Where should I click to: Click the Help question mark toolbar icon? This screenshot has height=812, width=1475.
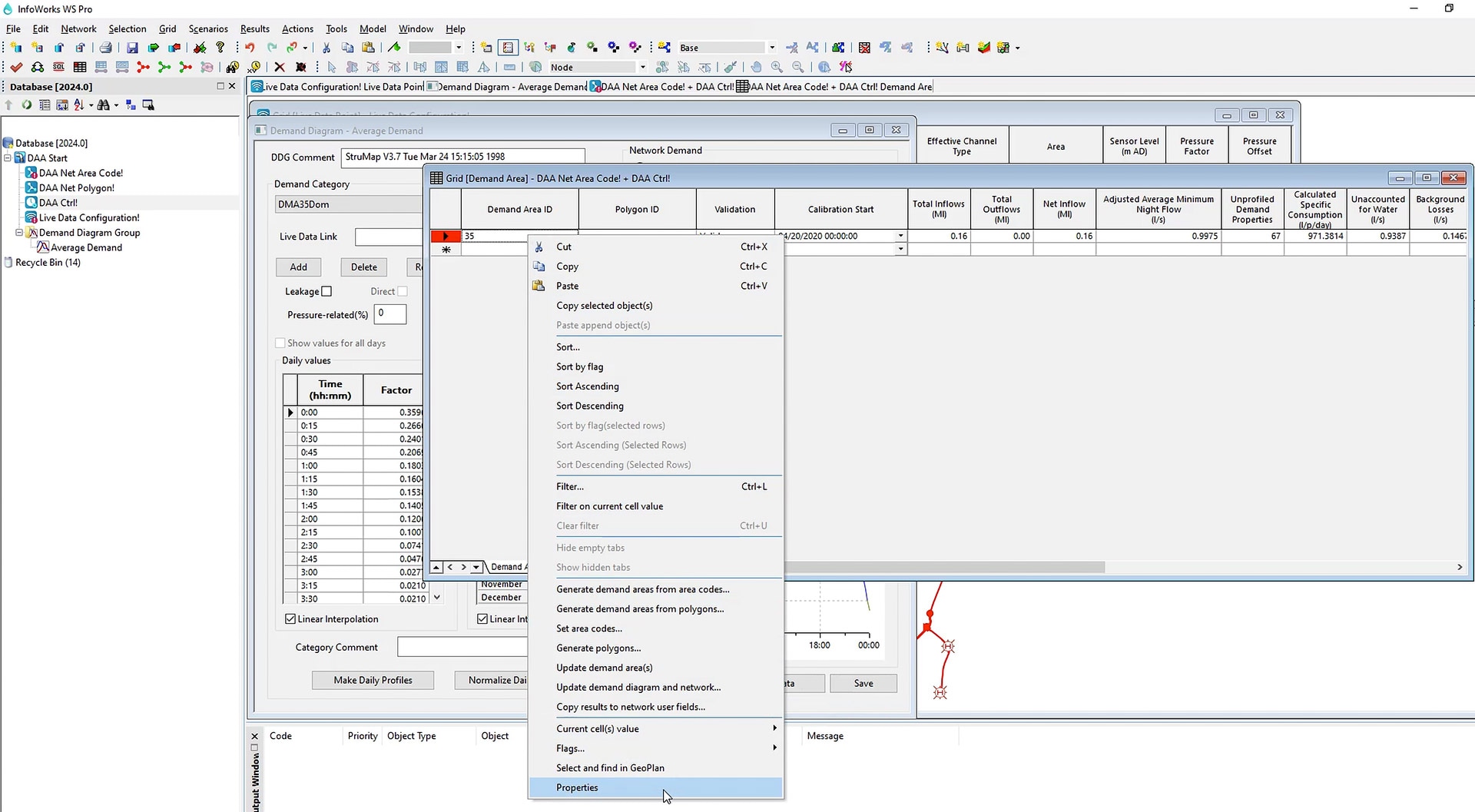click(220, 48)
